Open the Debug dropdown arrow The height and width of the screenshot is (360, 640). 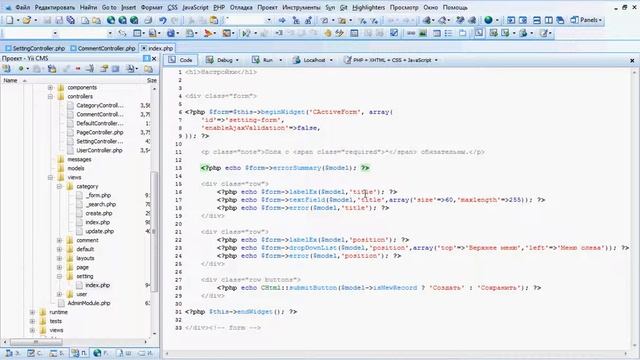[237, 60]
